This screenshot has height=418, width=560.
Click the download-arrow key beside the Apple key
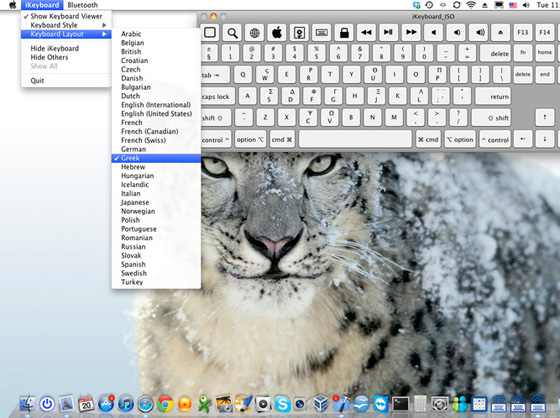pyautogui.click(x=299, y=33)
